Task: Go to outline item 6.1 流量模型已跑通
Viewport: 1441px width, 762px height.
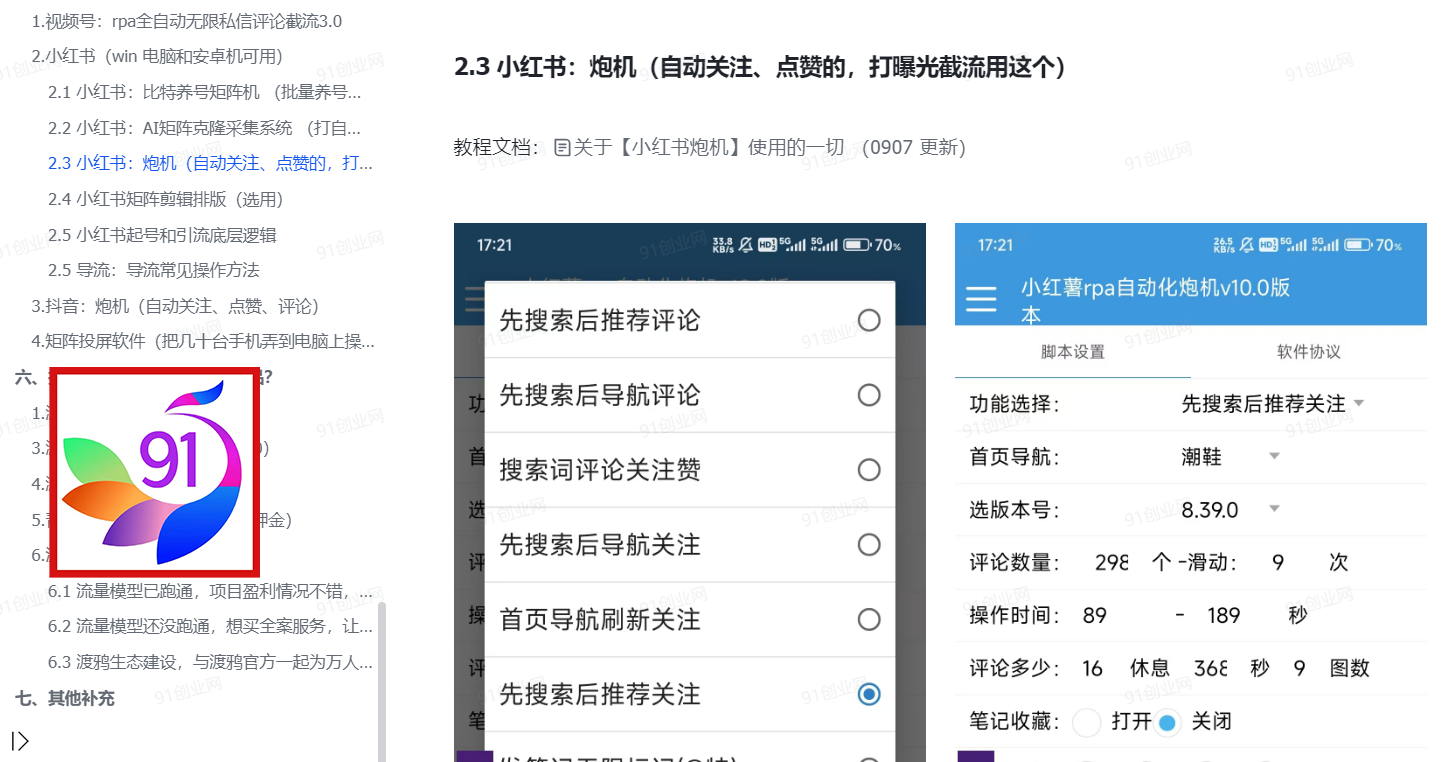Action: tap(210, 591)
